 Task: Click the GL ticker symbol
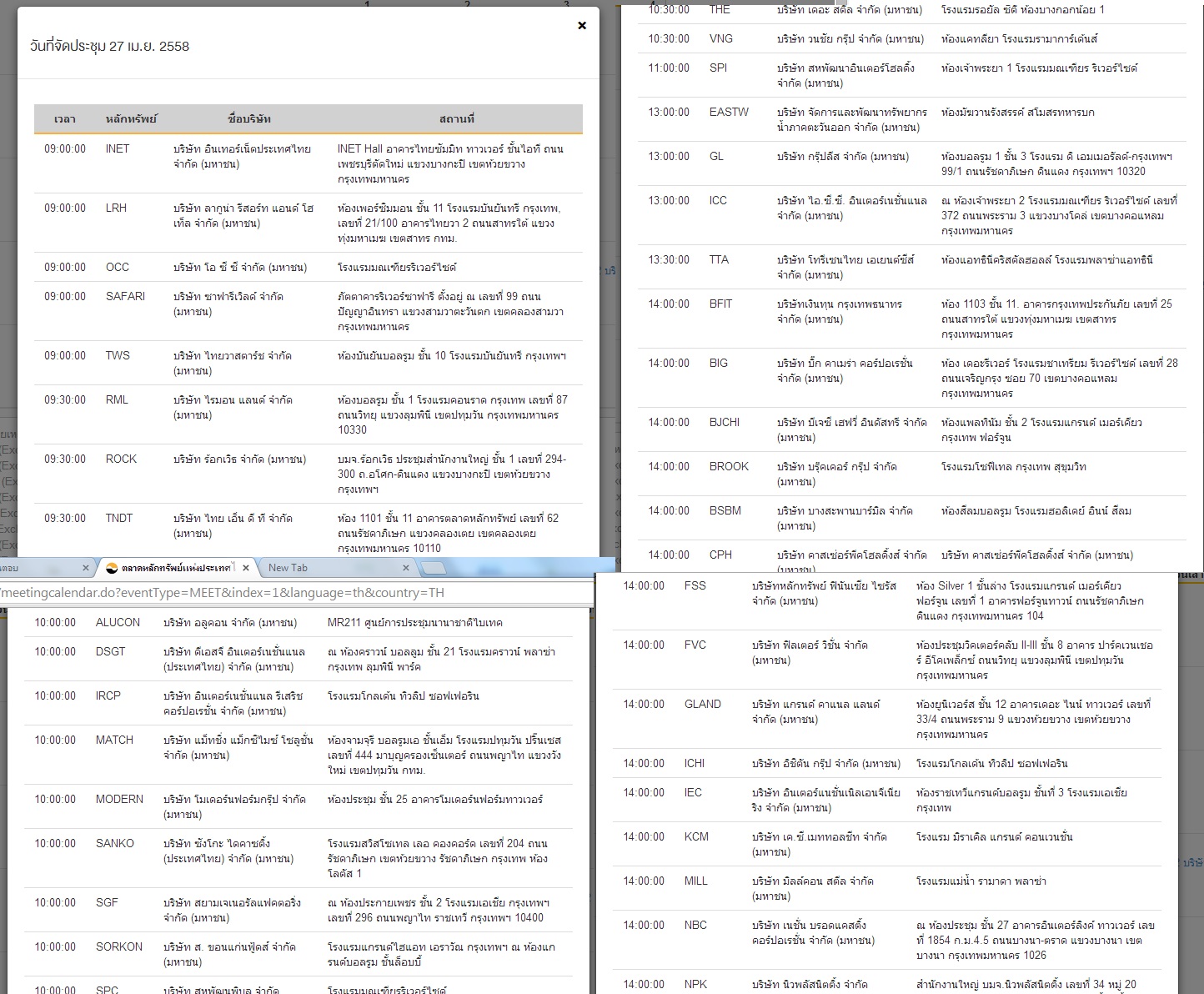[716, 157]
